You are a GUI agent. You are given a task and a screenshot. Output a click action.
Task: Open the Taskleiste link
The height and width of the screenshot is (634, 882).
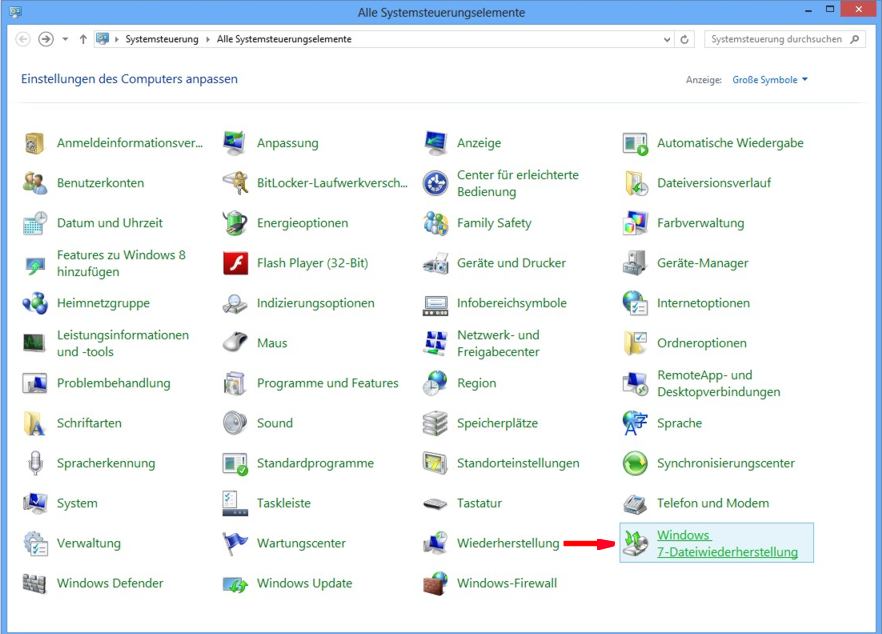tap(284, 503)
